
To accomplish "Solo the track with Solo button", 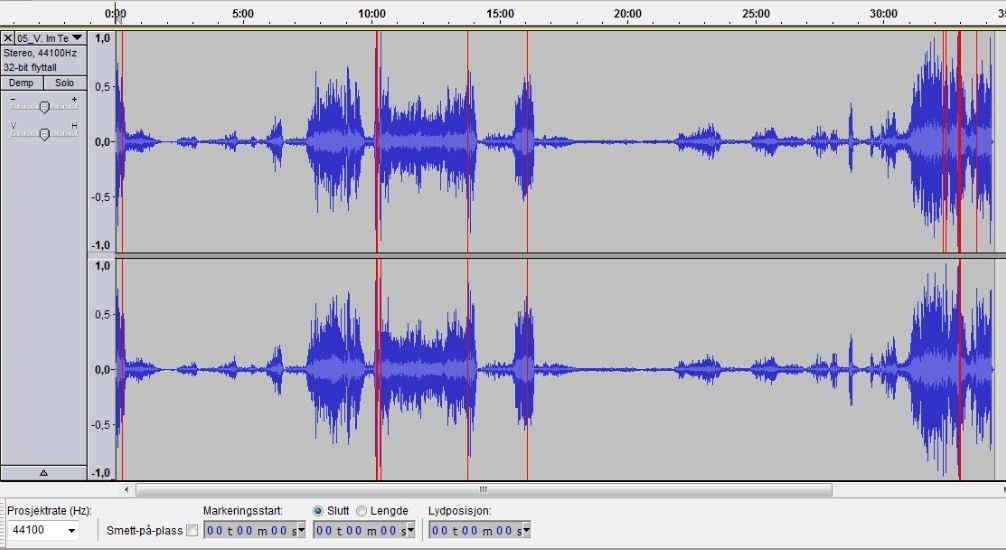I will point(65,83).
